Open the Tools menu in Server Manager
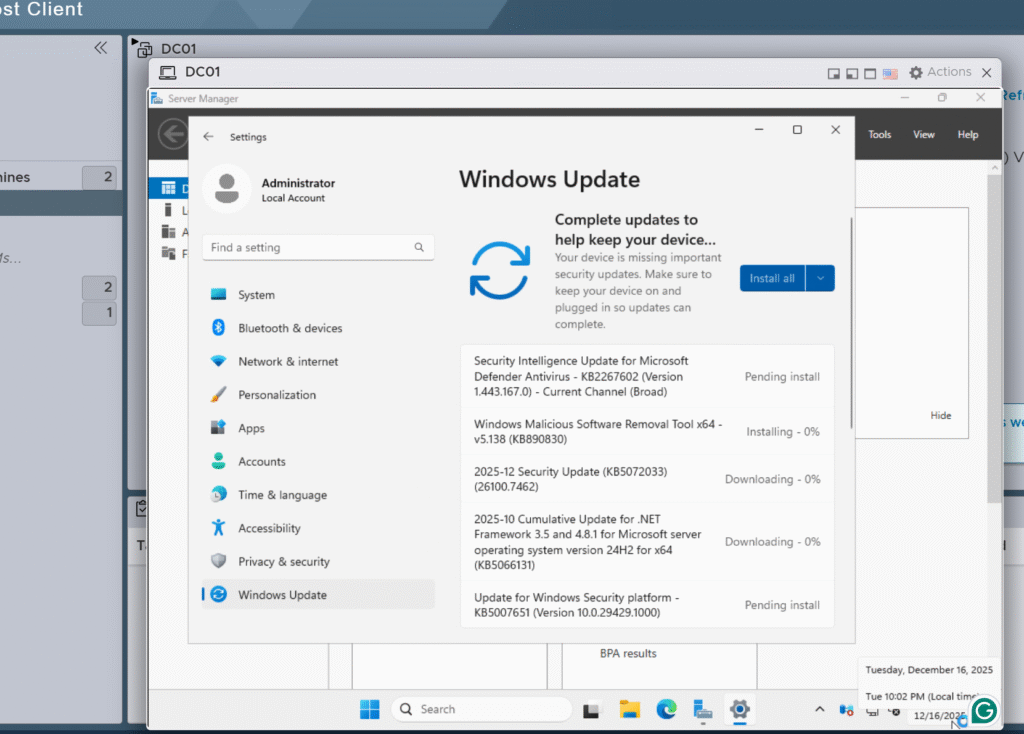Screen dimensions: 1024x734 879,135
